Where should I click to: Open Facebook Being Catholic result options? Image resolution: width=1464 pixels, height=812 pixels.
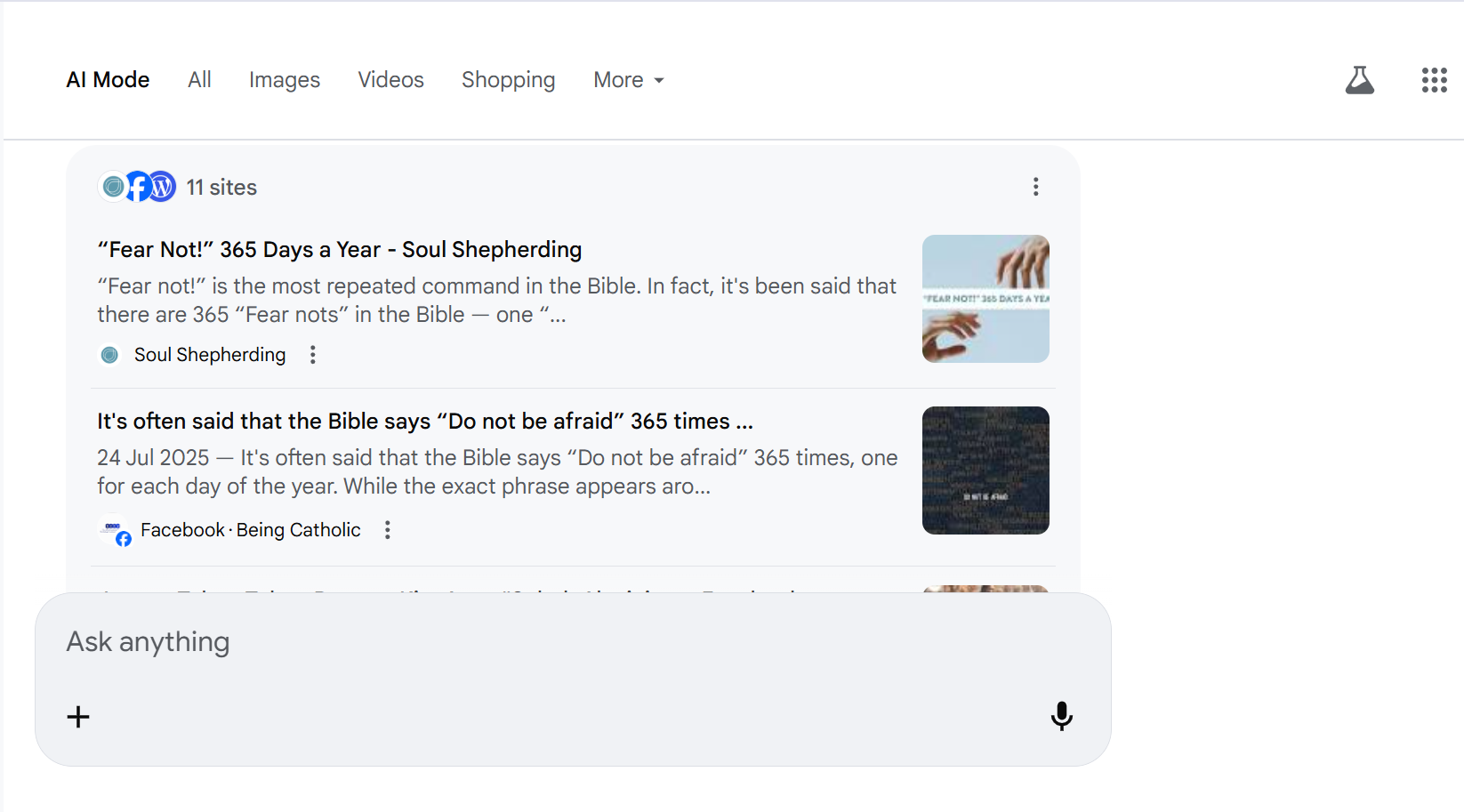pyautogui.click(x=388, y=530)
